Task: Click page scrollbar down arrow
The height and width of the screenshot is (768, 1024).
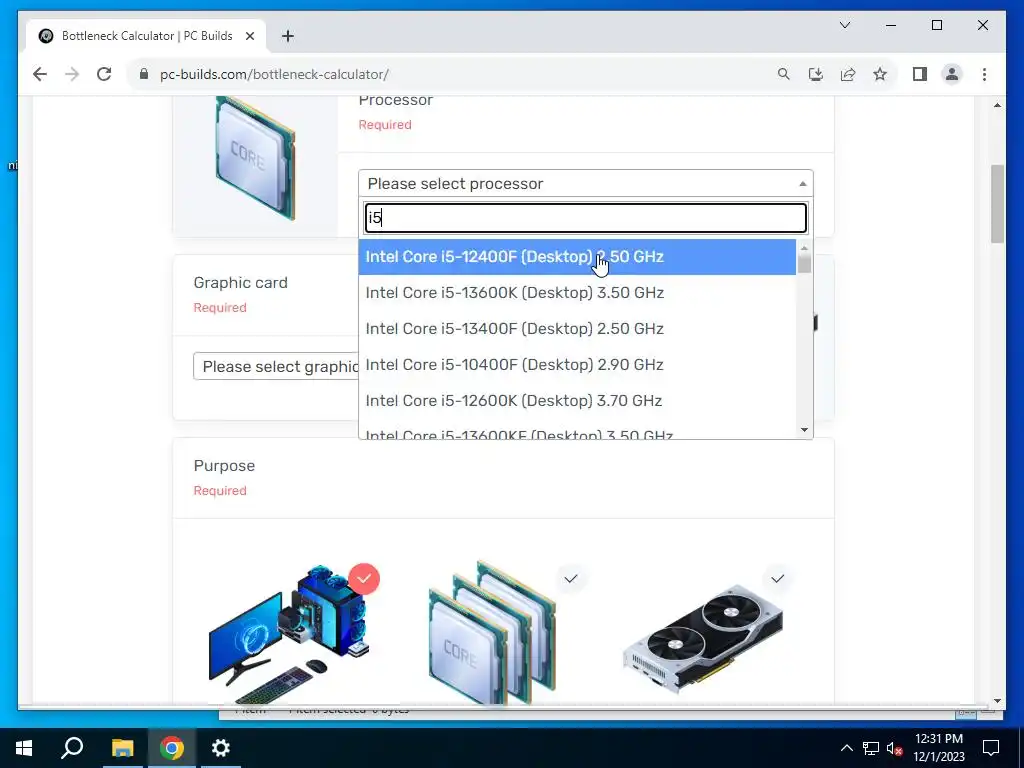Action: tap(997, 701)
